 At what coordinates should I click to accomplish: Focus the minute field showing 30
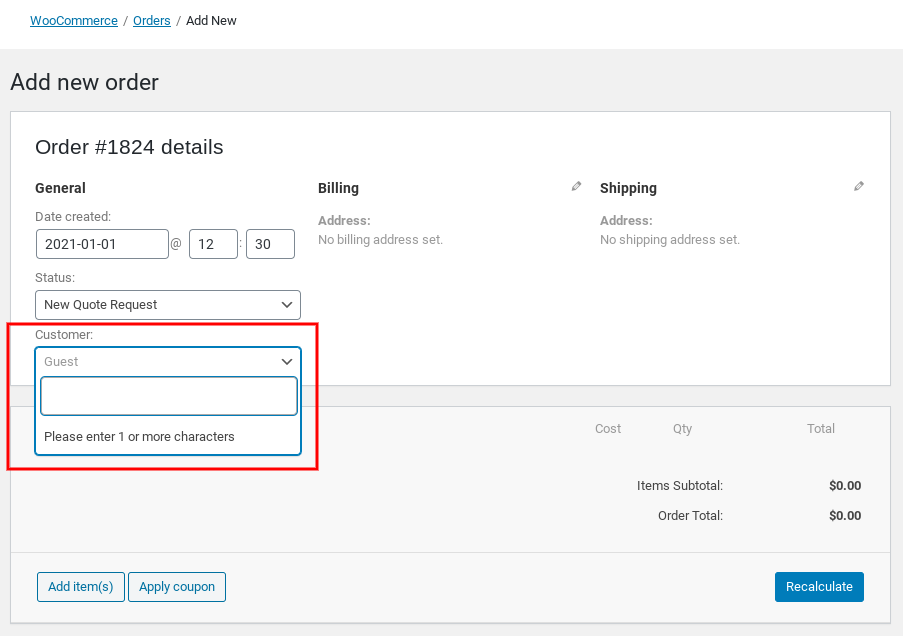[x=270, y=244]
